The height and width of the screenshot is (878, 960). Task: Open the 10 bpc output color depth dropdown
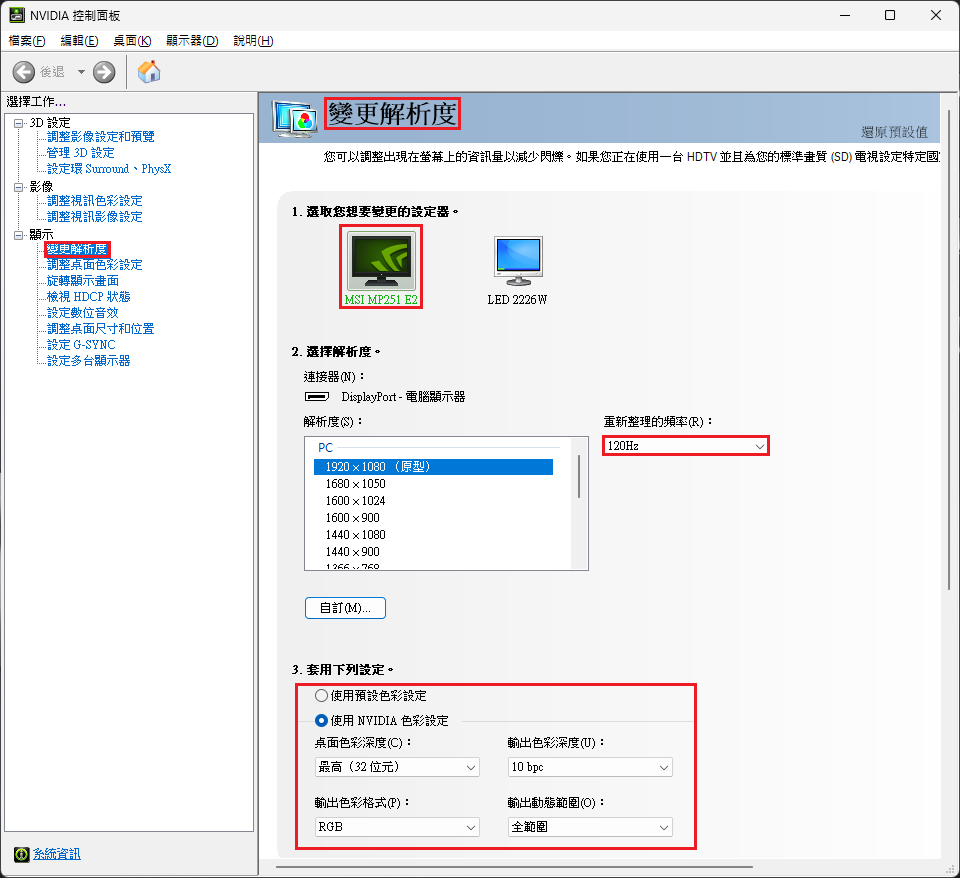point(590,767)
